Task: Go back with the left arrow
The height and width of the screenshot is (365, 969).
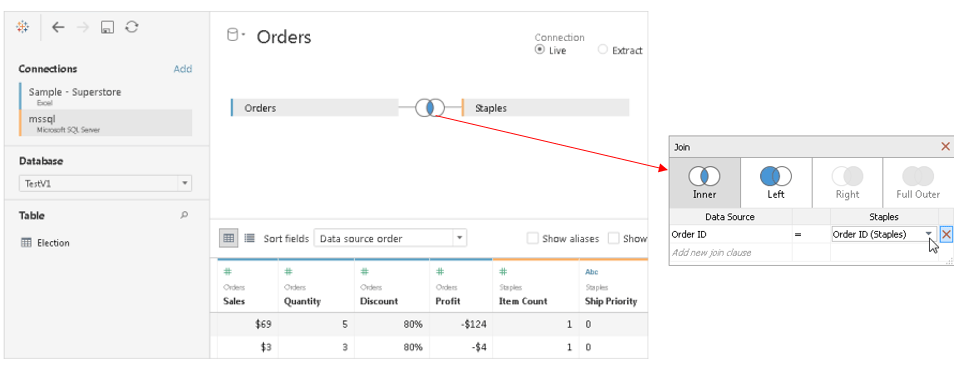Action: (x=58, y=27)
